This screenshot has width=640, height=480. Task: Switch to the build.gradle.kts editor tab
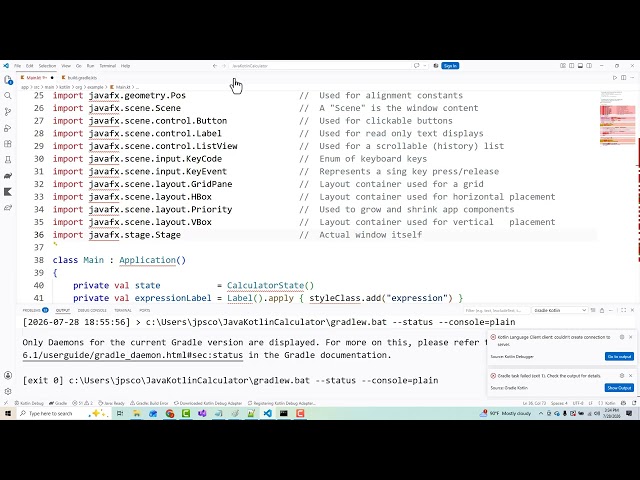click(80, 78)
